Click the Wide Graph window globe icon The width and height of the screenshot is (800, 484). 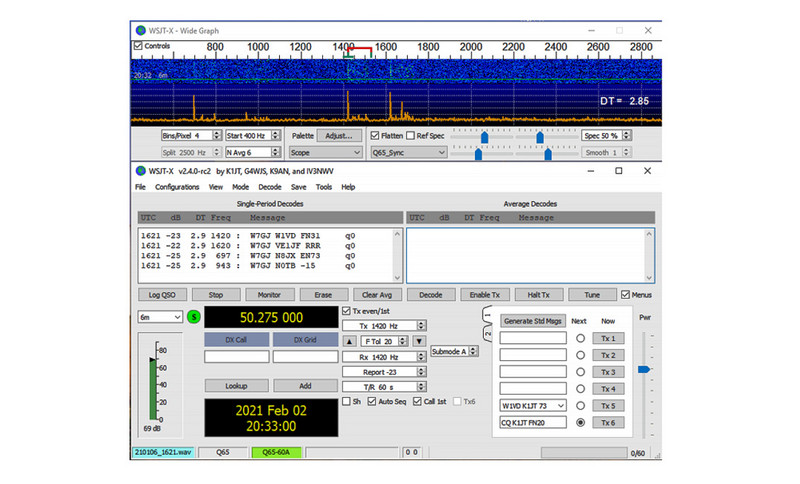[x=141, y=31]
